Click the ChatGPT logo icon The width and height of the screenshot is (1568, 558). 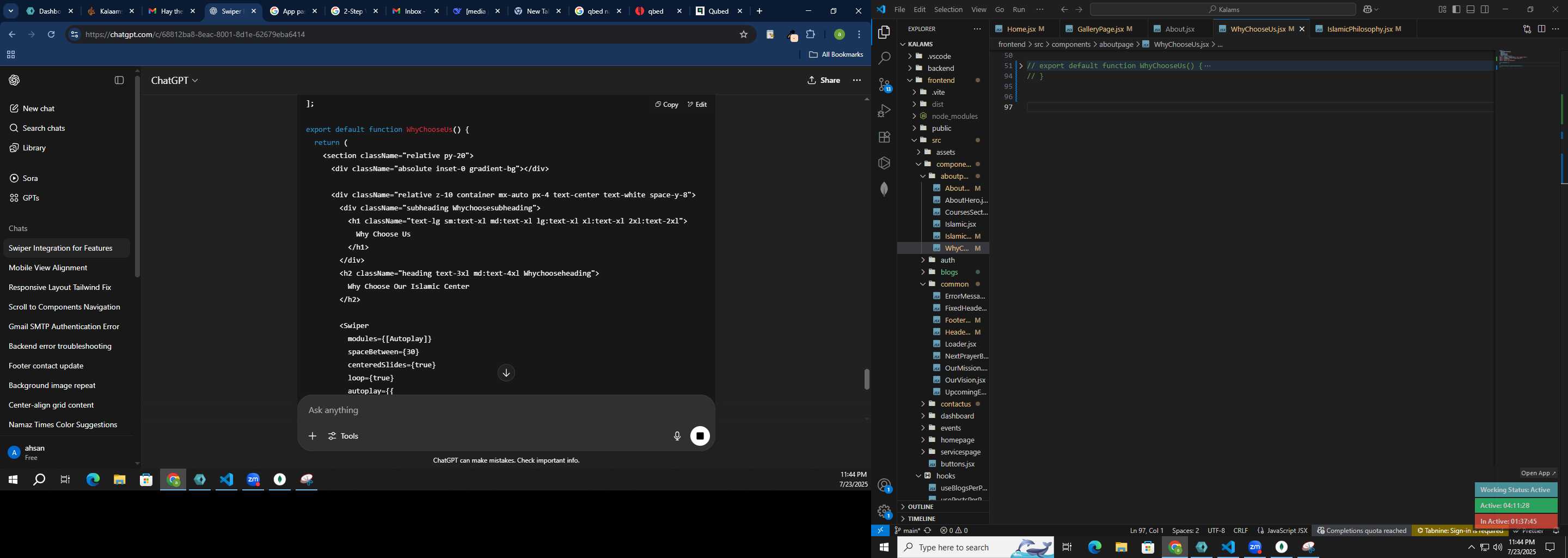[x=15, y=81]
